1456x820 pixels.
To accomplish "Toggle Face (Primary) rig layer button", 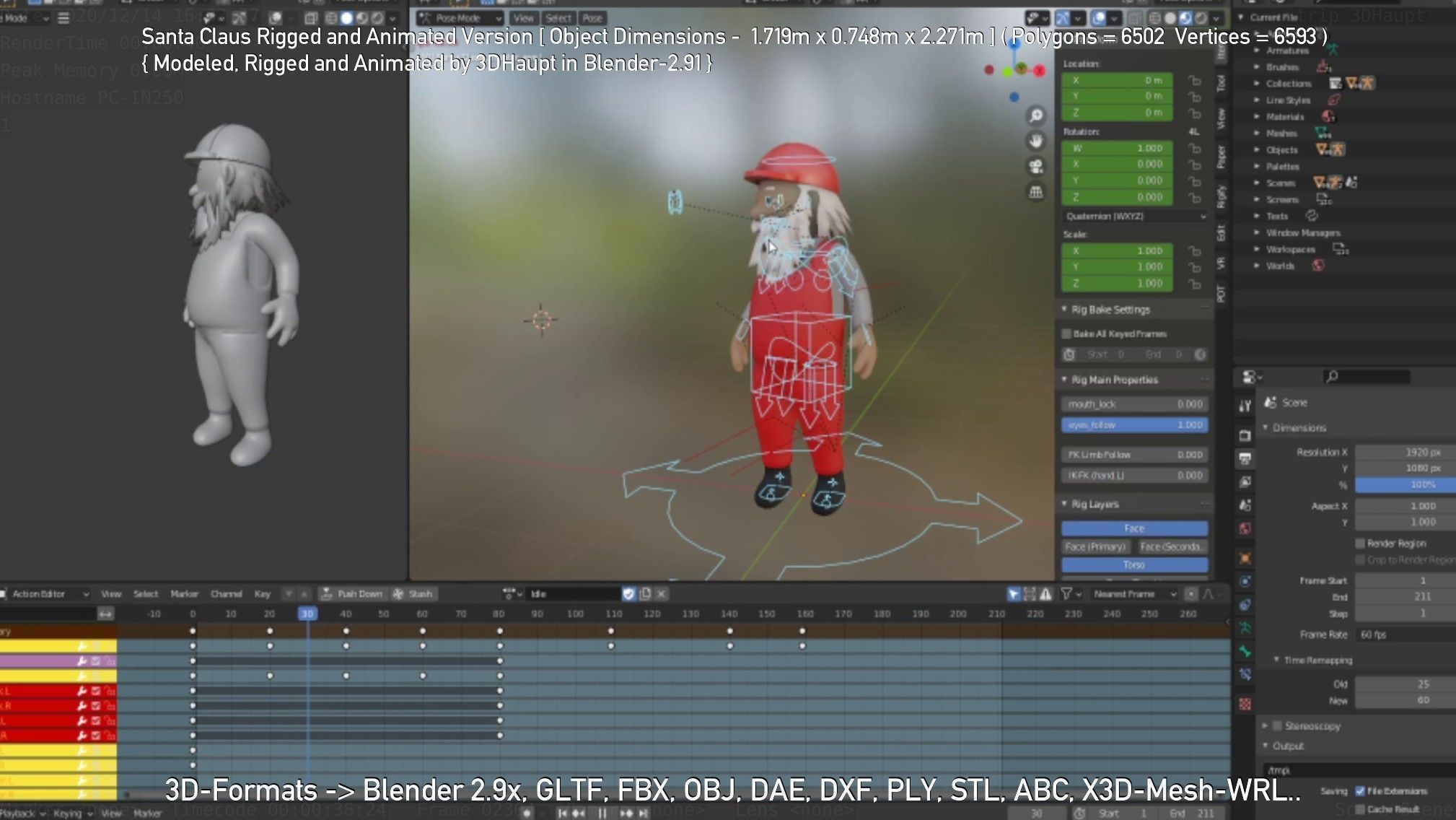I will [x=1096, y=546].
